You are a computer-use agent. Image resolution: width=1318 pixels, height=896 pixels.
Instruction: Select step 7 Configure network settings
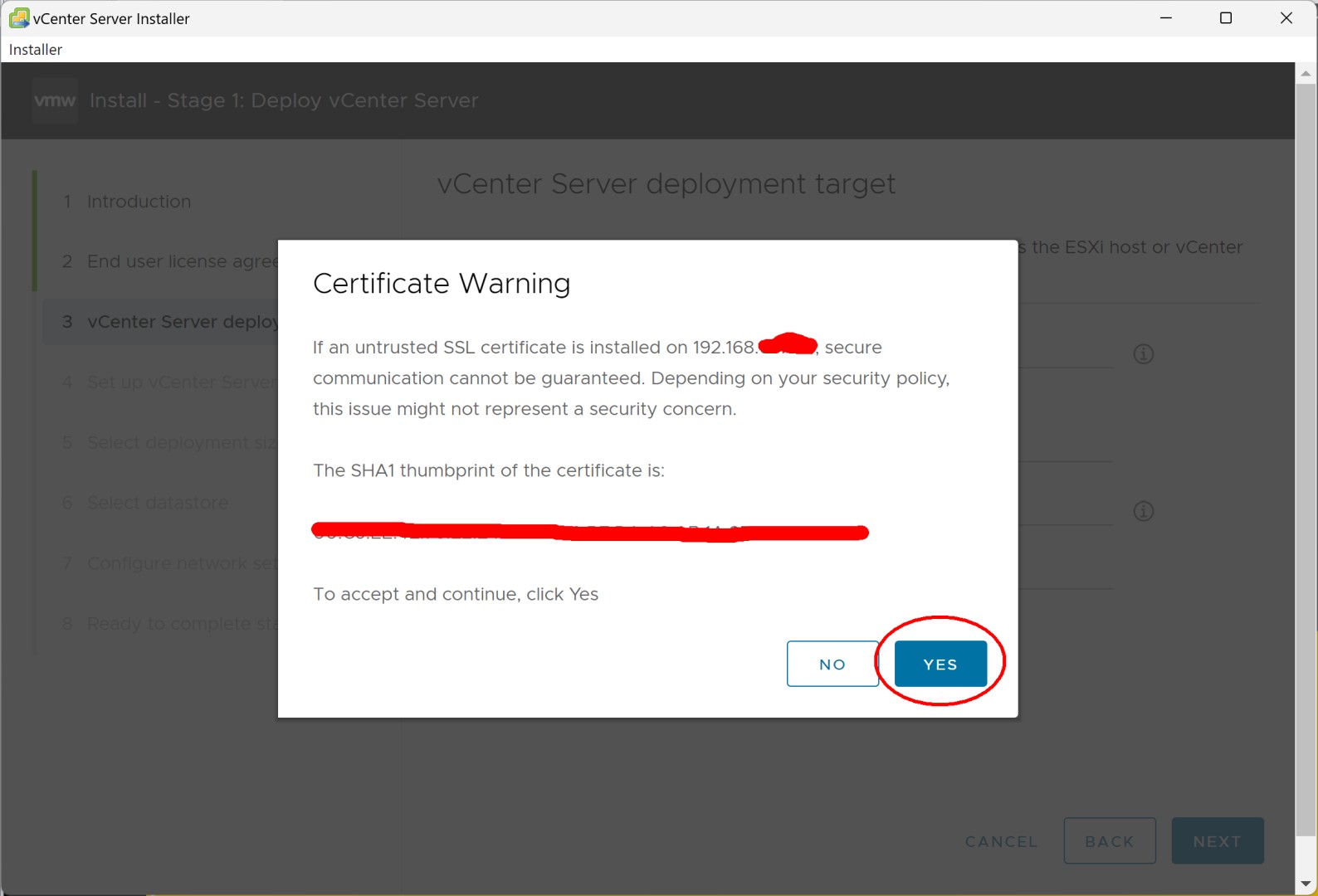click(x=170, y=563)
